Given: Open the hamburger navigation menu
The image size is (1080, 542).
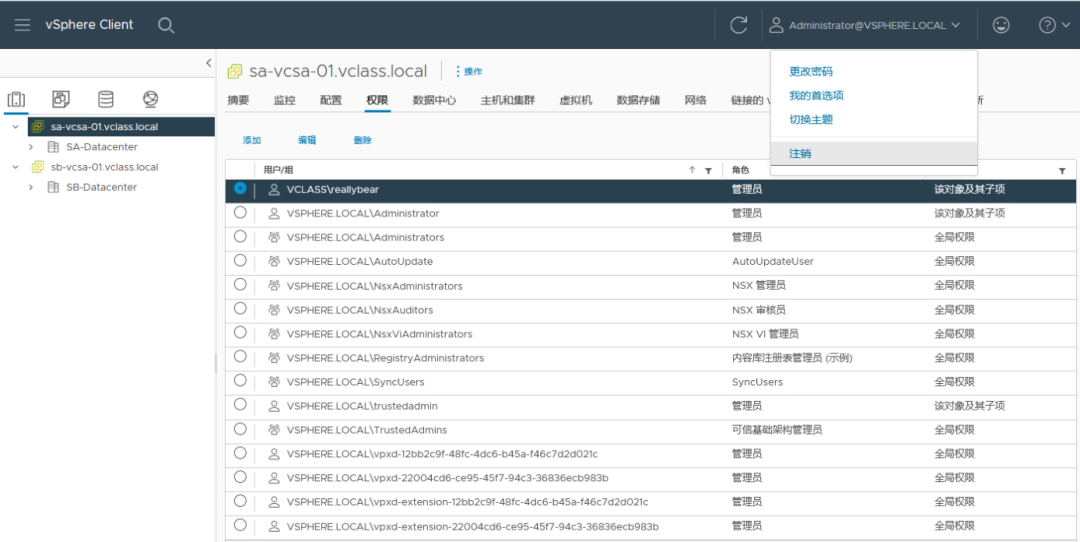Looking at the screenshot, I should [x=22, y=25].
